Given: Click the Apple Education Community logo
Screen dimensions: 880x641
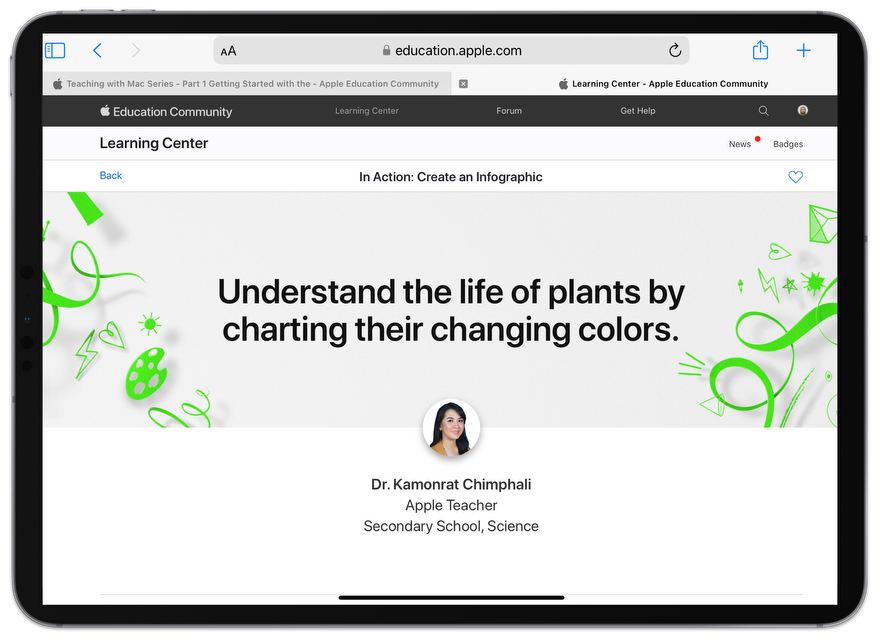Looking at the screenshot, I should pos(166,112).
